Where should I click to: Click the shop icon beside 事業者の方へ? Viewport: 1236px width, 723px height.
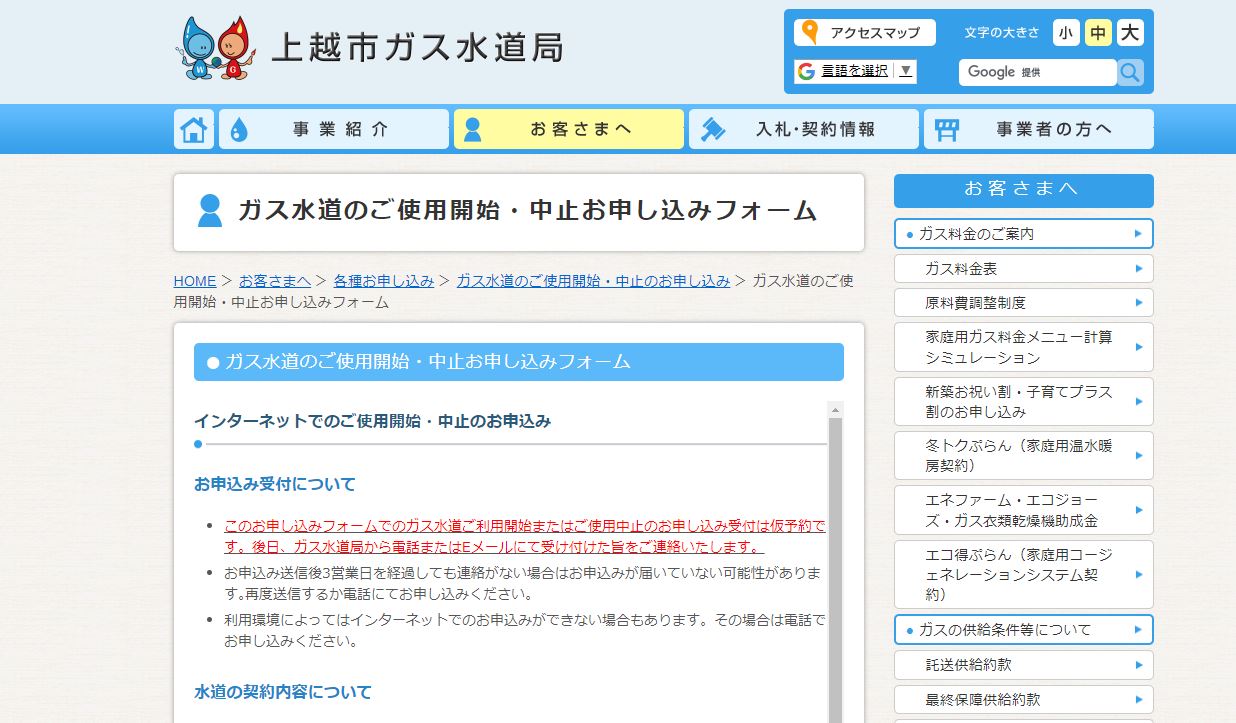click(946, 129)
